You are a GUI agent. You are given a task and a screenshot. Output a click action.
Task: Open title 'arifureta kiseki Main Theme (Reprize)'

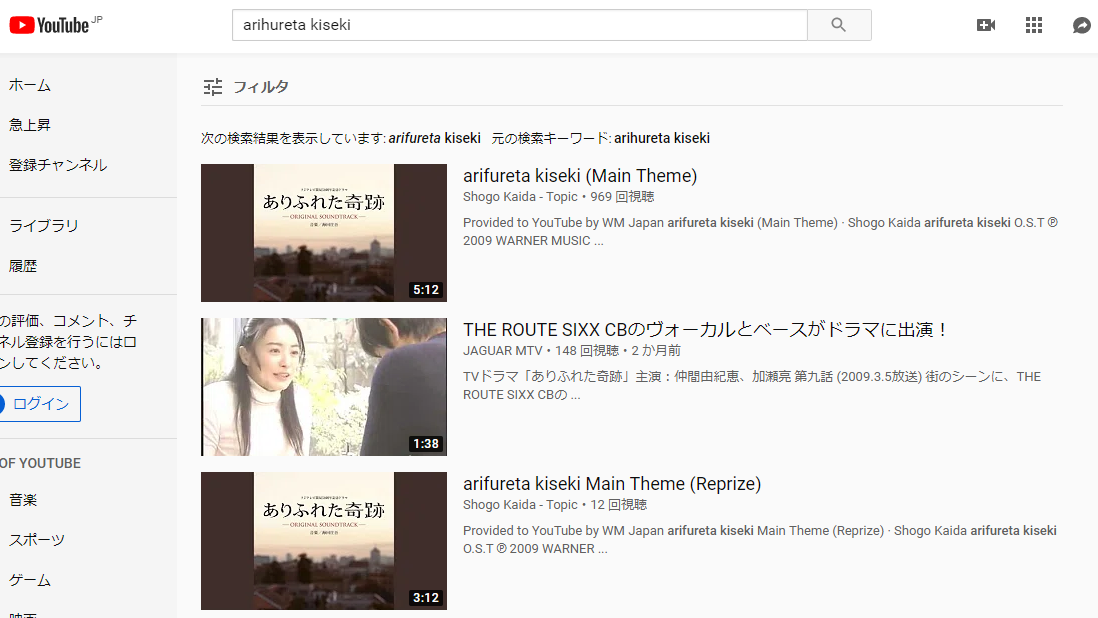[612, 484]
